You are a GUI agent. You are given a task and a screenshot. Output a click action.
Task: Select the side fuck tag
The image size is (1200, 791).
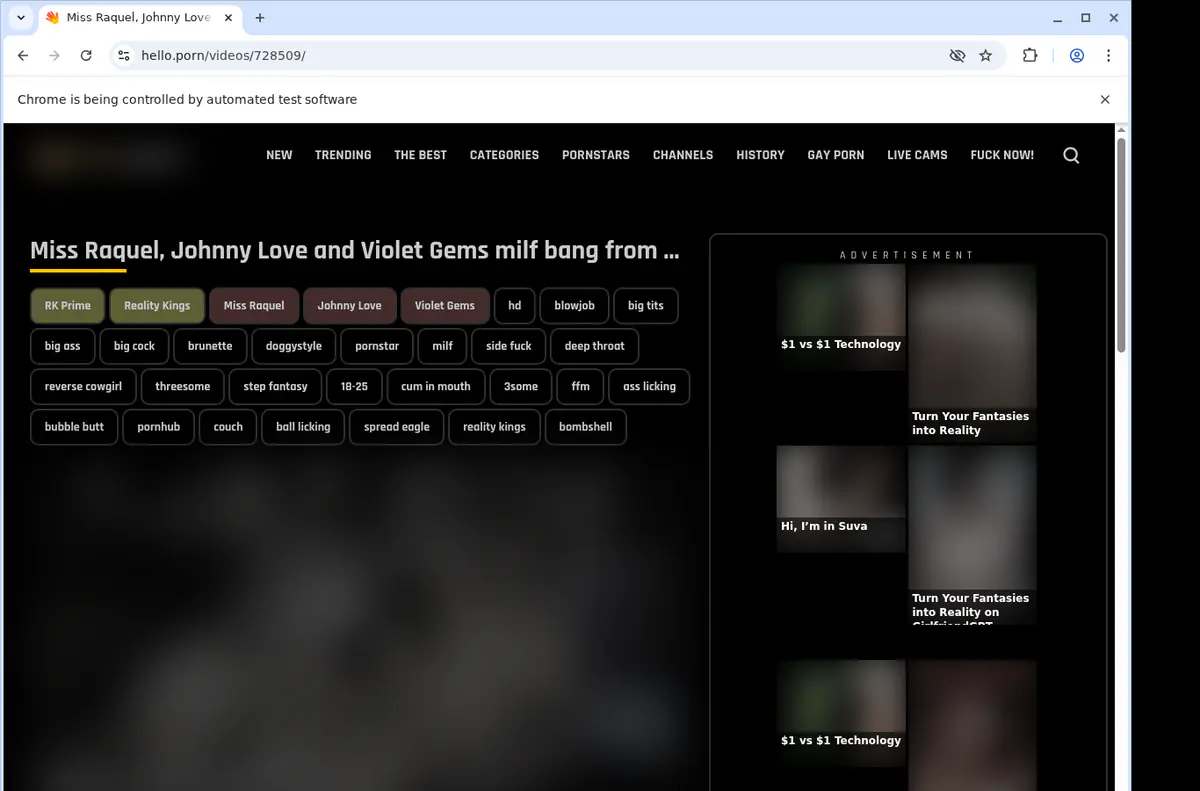(x=509, y=346)
